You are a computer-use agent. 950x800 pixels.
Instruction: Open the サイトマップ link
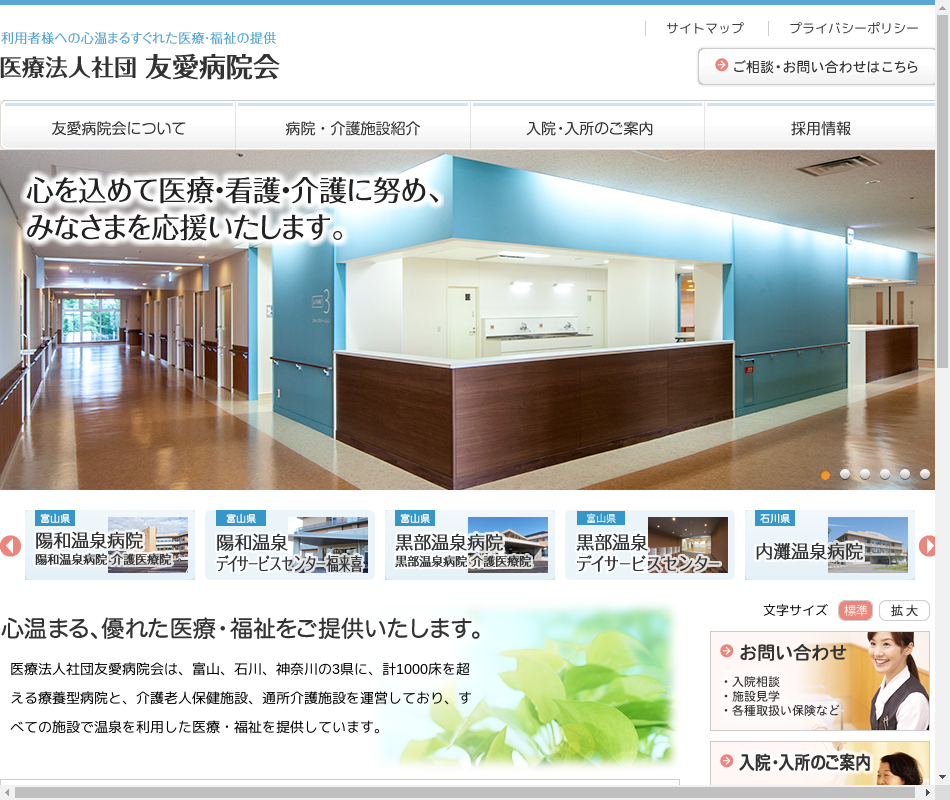point(705,28)
